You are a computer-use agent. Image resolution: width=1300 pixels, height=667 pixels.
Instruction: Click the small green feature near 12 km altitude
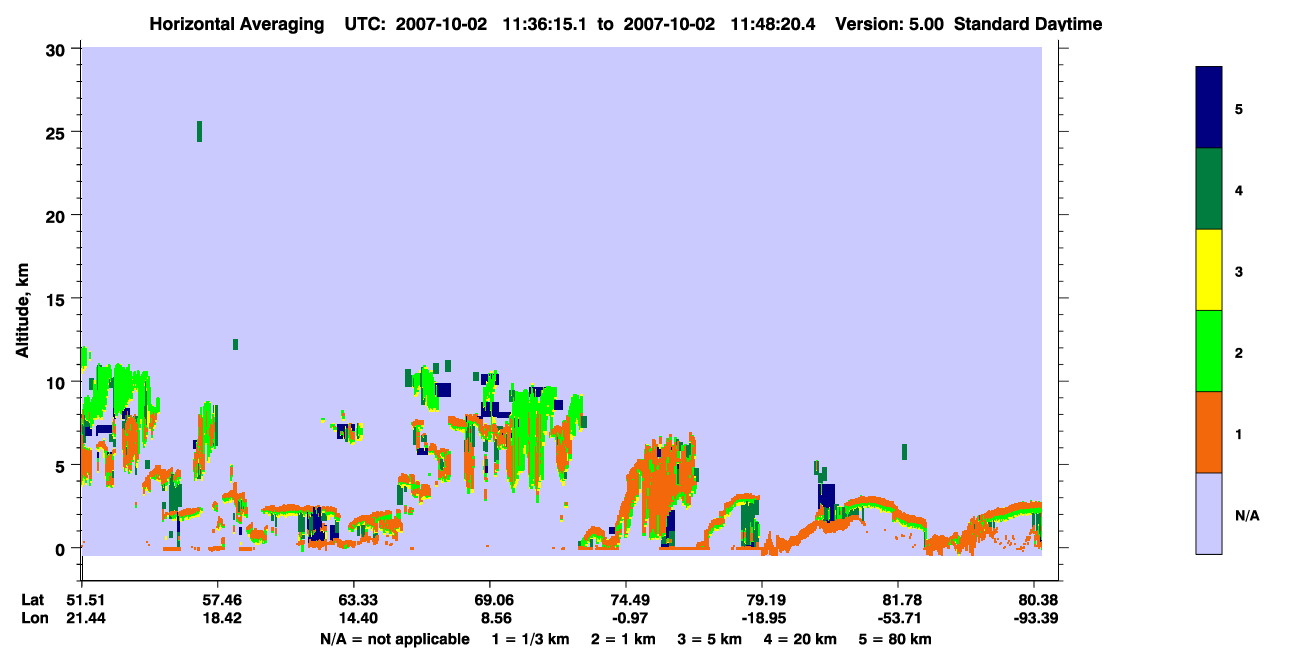[x=235, y=344]
